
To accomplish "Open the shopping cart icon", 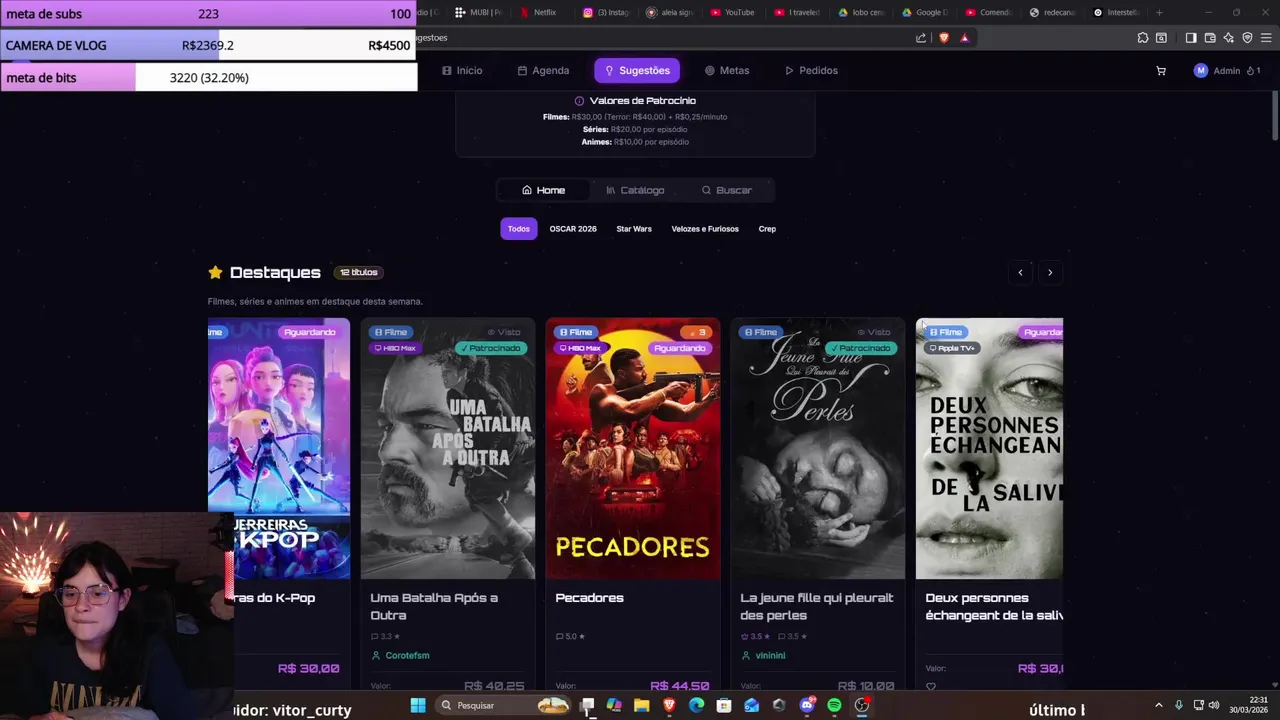I will [x=1160, y=71].
